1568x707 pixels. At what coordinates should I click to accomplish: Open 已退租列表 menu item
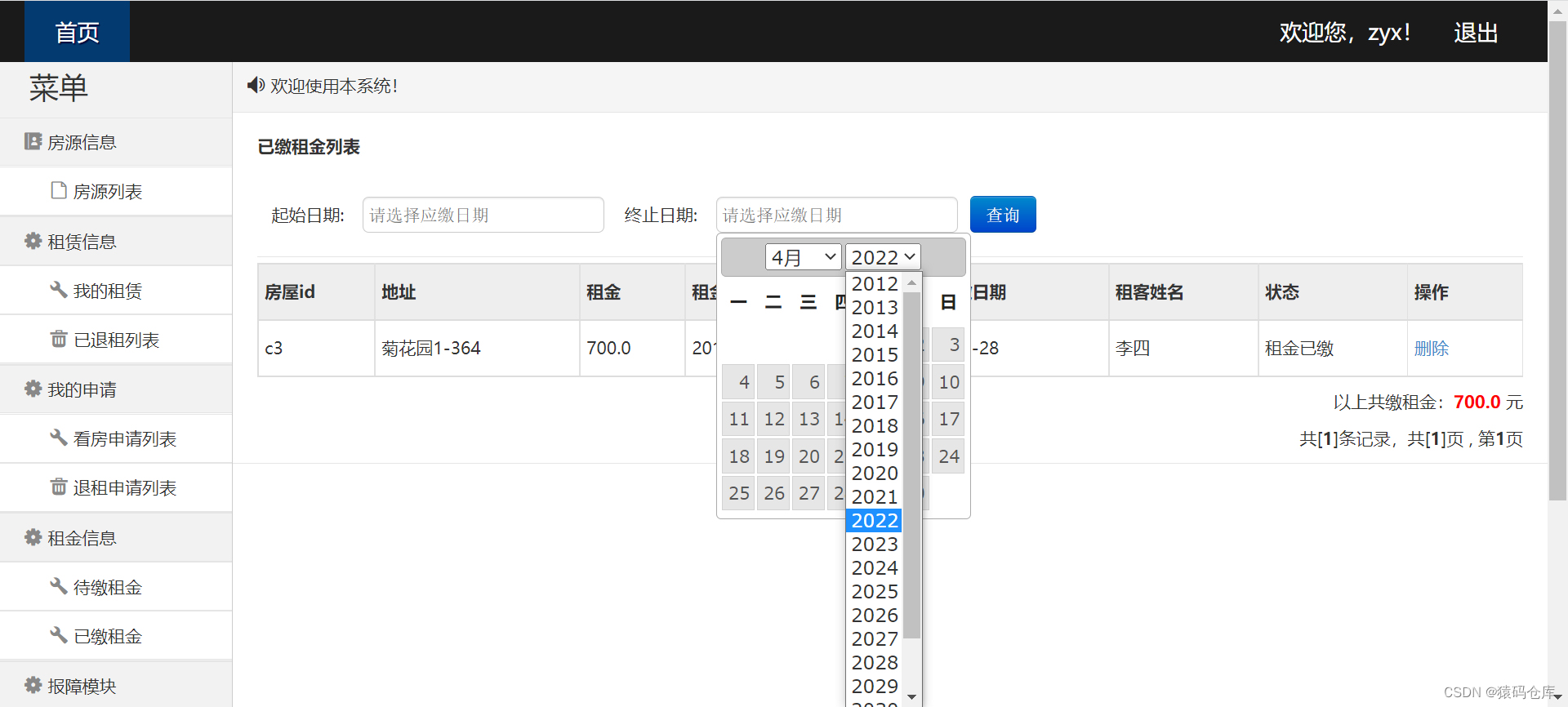(x=116, y=340)
